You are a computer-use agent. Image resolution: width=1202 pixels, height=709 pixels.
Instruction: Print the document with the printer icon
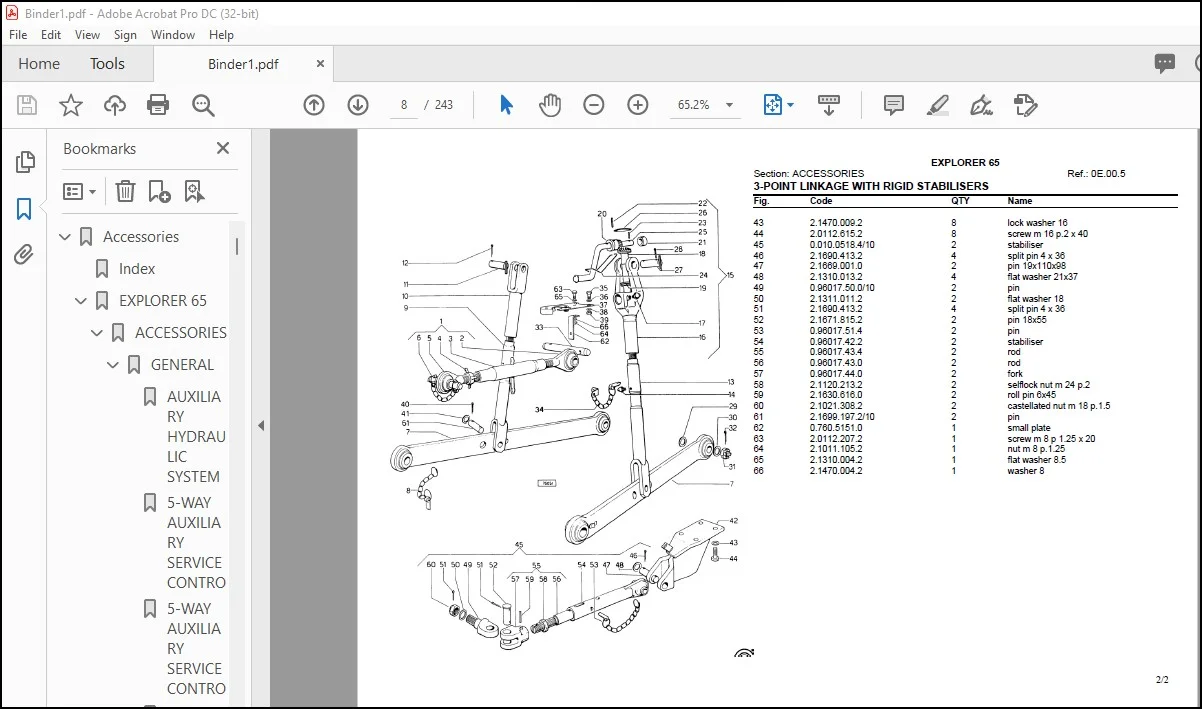coord(158,105)
